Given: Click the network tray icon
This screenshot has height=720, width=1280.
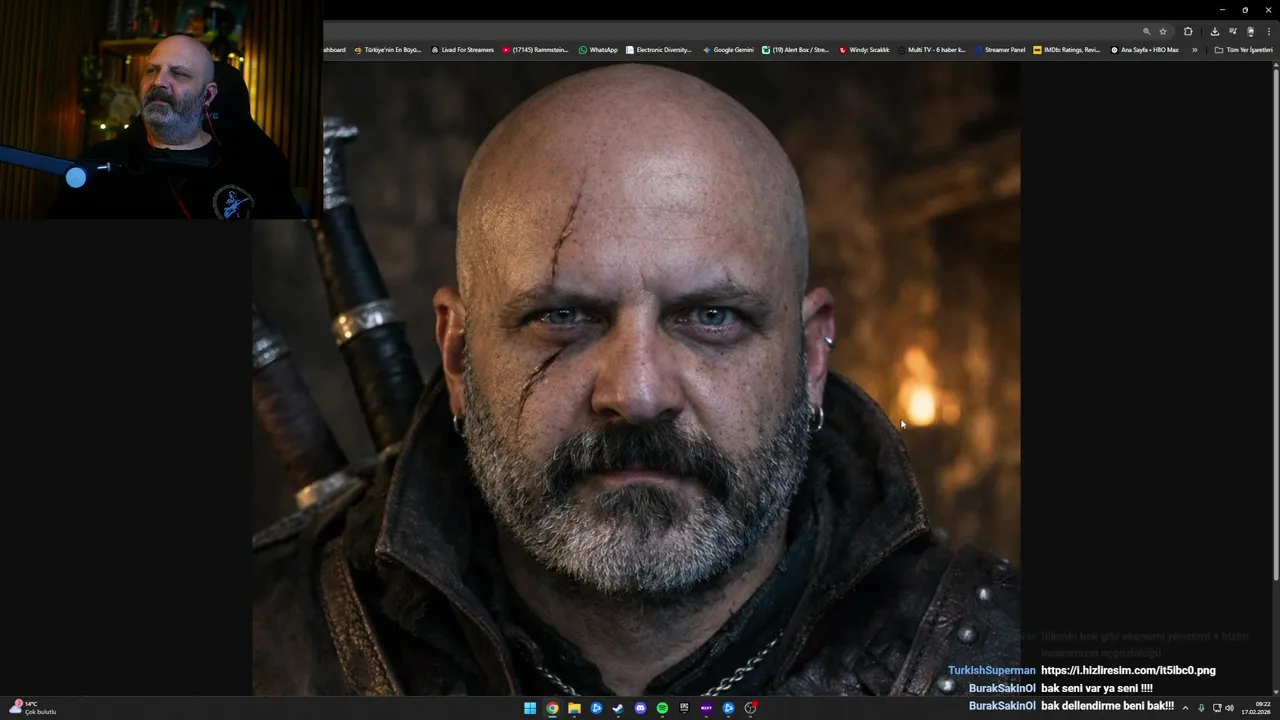Looking at the screenshot, I should point(1217,708).
